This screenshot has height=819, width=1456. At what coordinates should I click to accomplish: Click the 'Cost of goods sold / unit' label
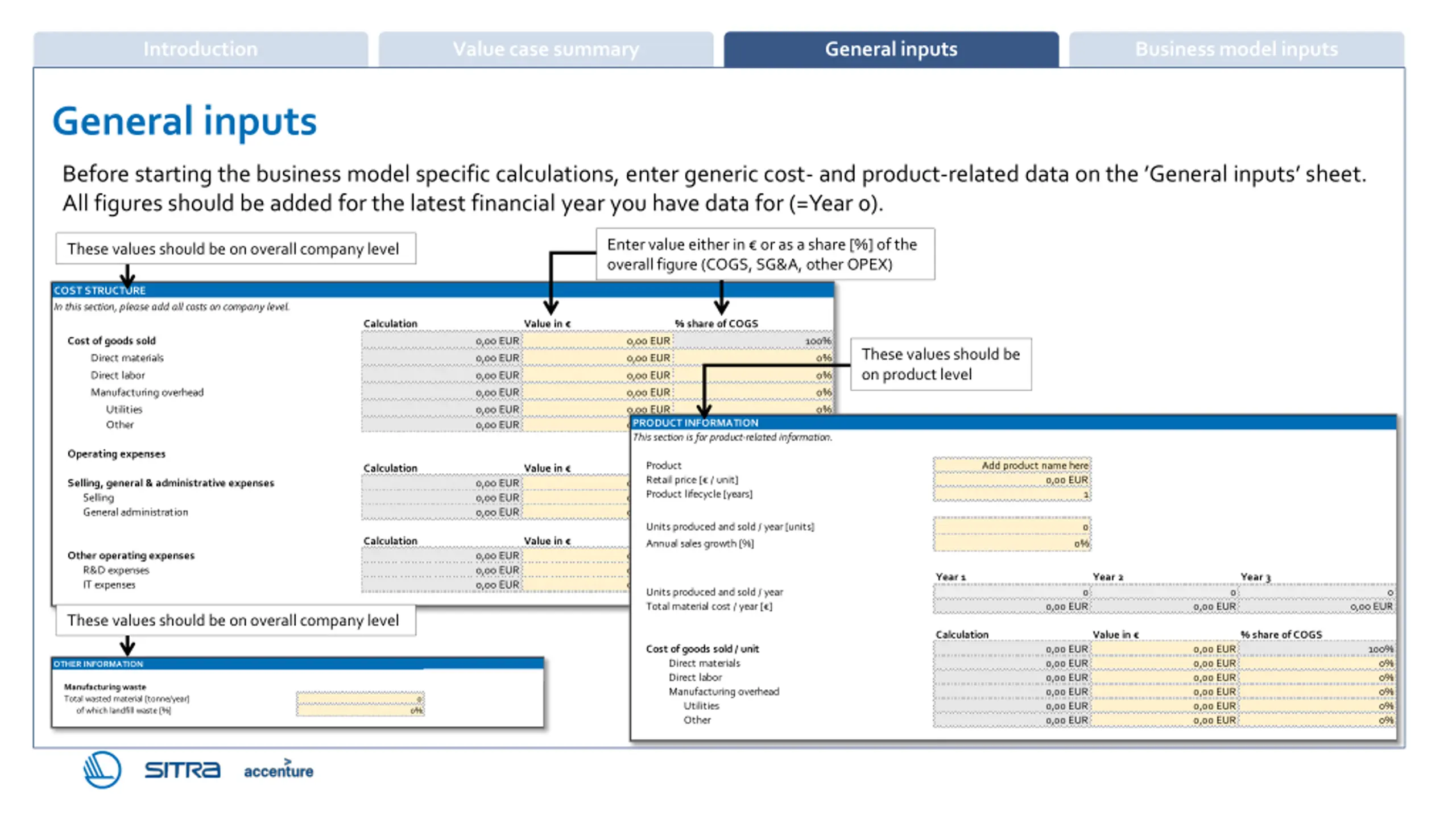[x=702, y=649]
